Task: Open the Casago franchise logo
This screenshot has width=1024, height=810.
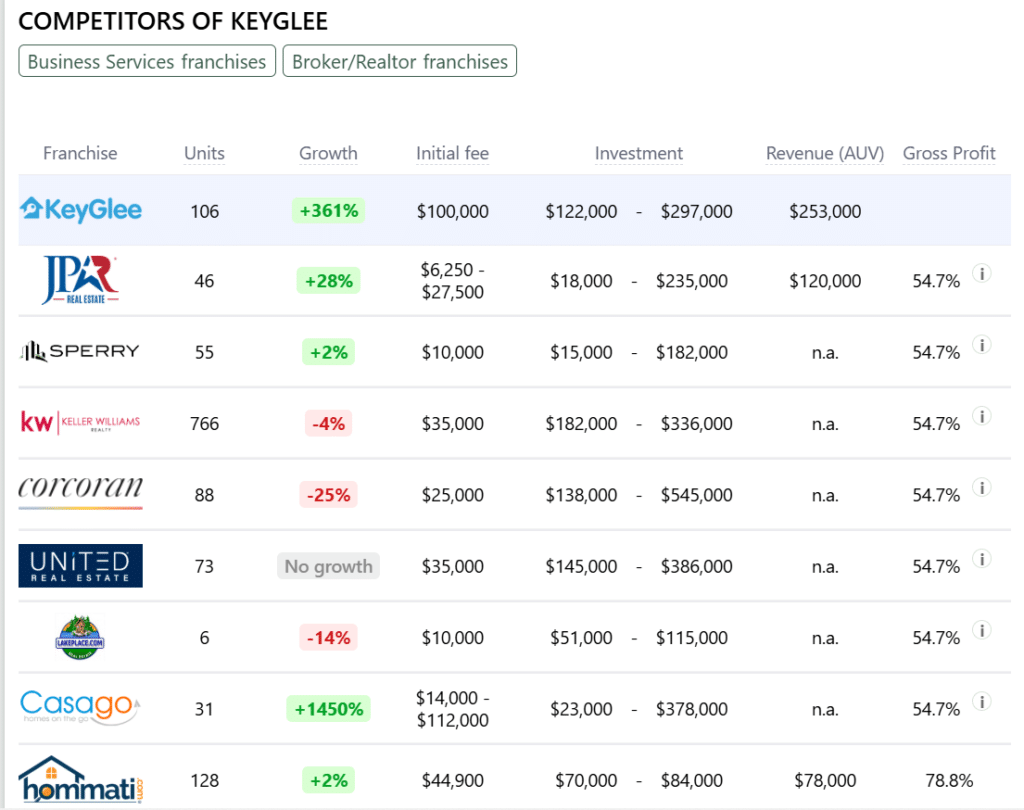Action: [80, 707]
